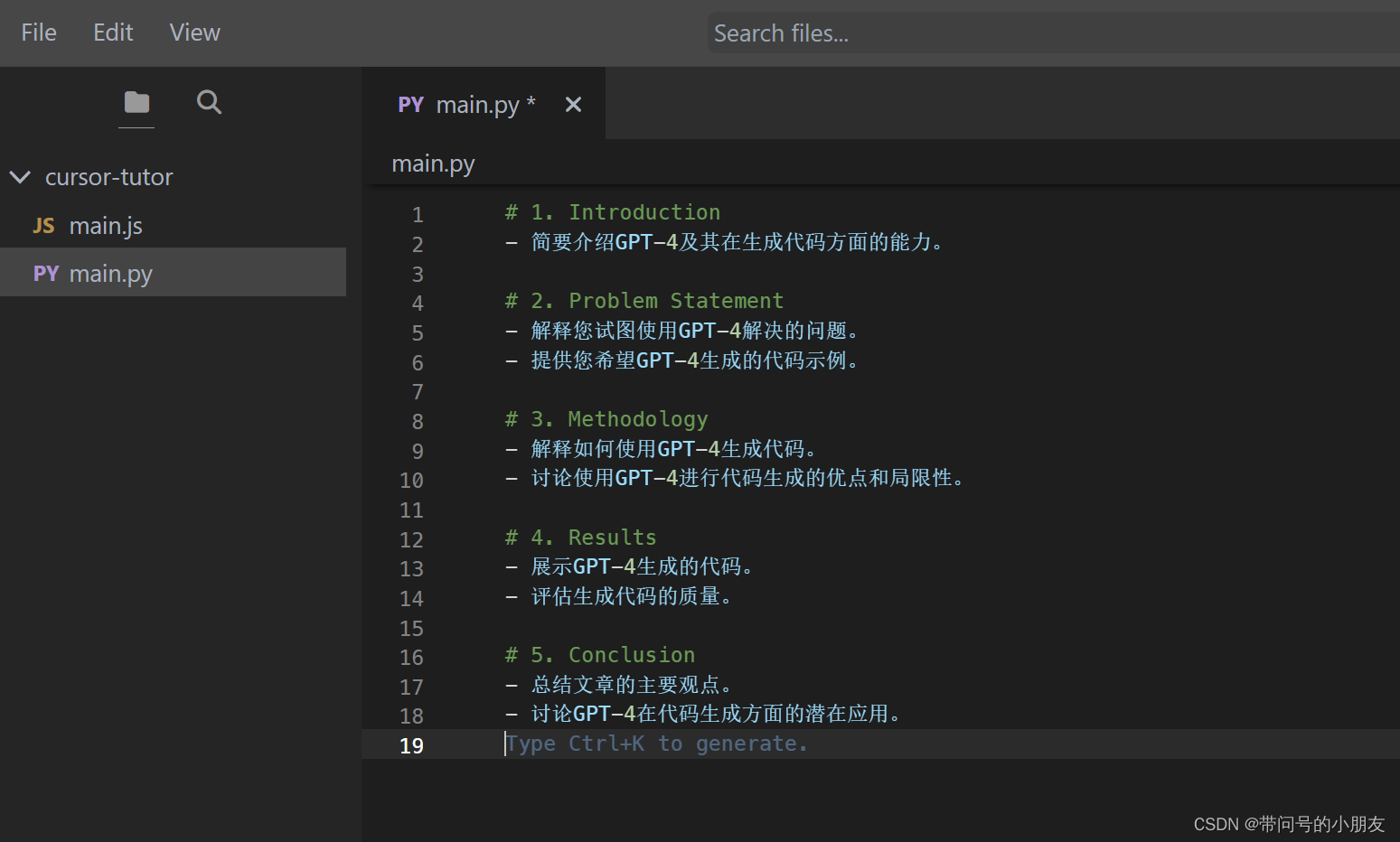Open the sidebar search magnifier icon
The image size is (1400, 842).
209,102
